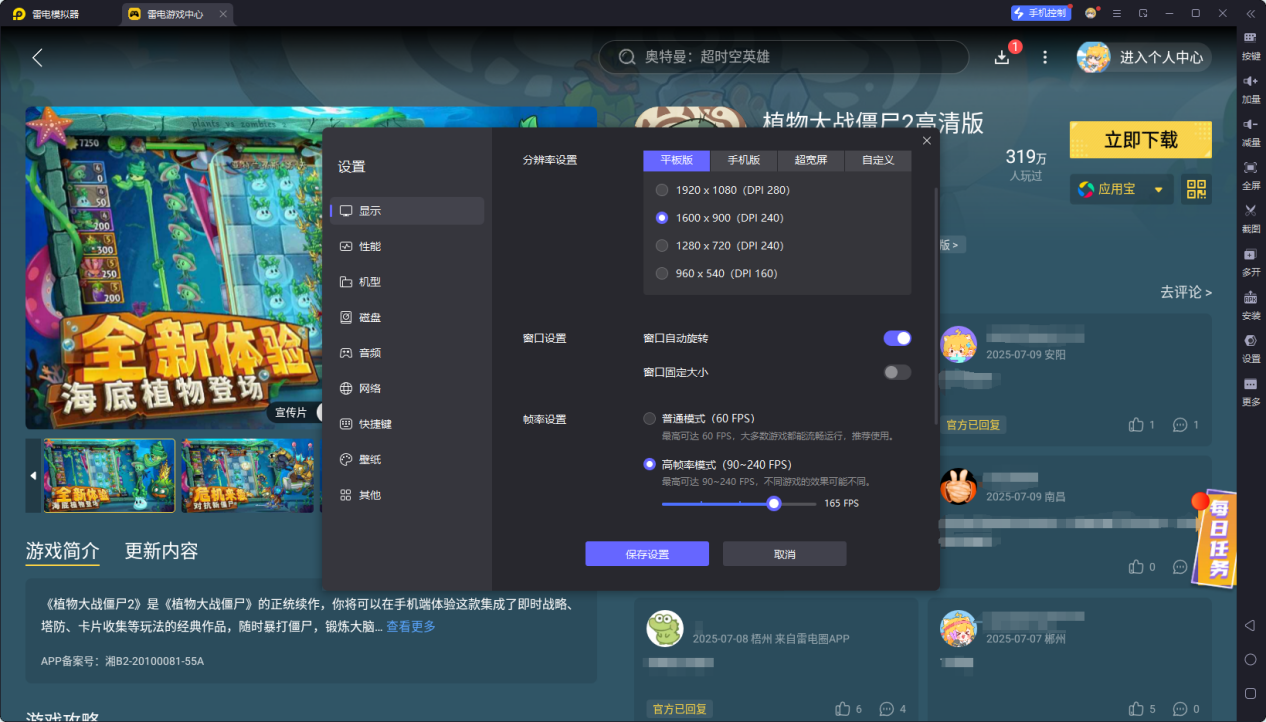1266x722 pixels.
Task: Click the FPS slider handle at 165 FPS
Action: [774, 504]
